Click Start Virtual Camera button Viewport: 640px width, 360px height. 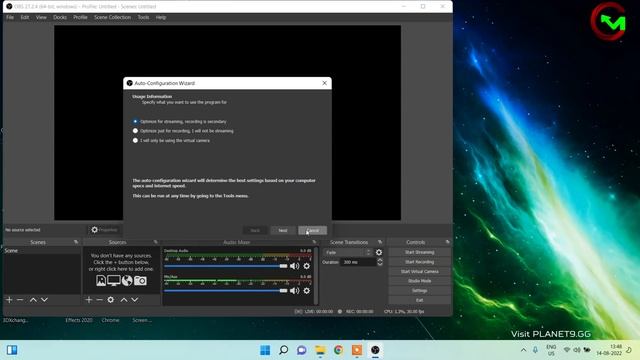(420, 271)
